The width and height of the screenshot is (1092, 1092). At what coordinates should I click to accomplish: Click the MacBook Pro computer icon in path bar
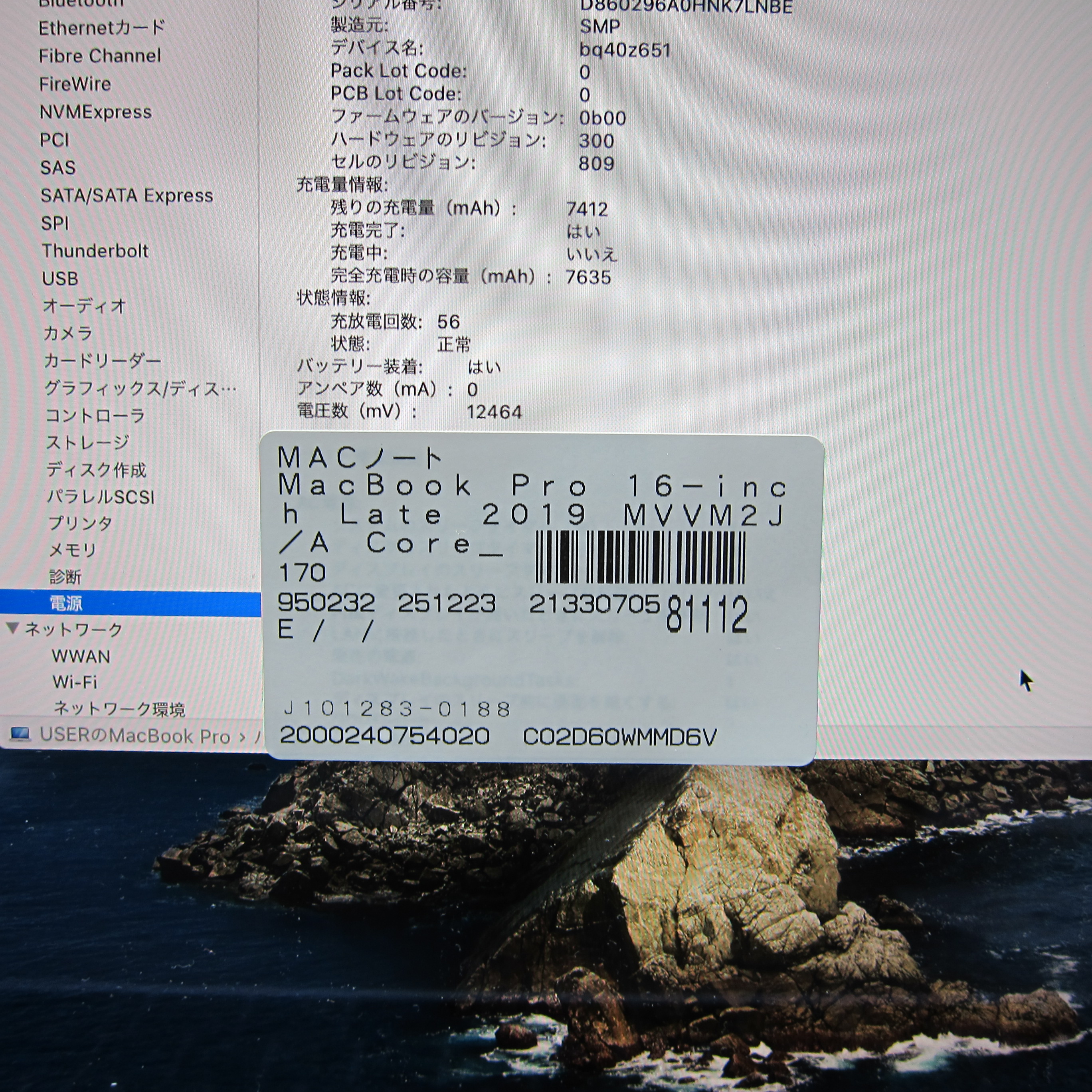tap(20, 734)
